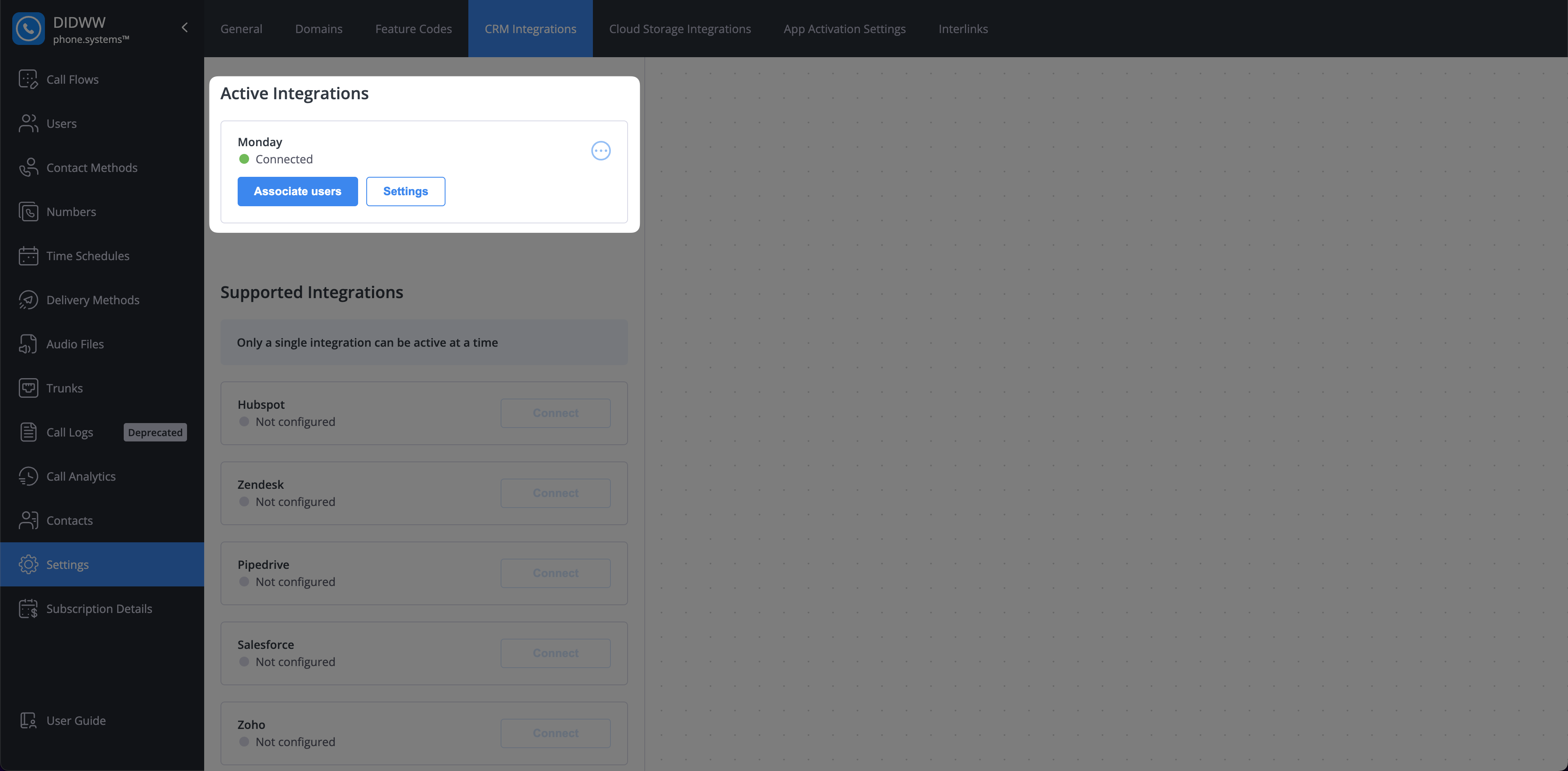Open Call Flows icon in sidebar
This screenshot has height=771, width=1568.
pyautogui.click(x=28, y=79)
